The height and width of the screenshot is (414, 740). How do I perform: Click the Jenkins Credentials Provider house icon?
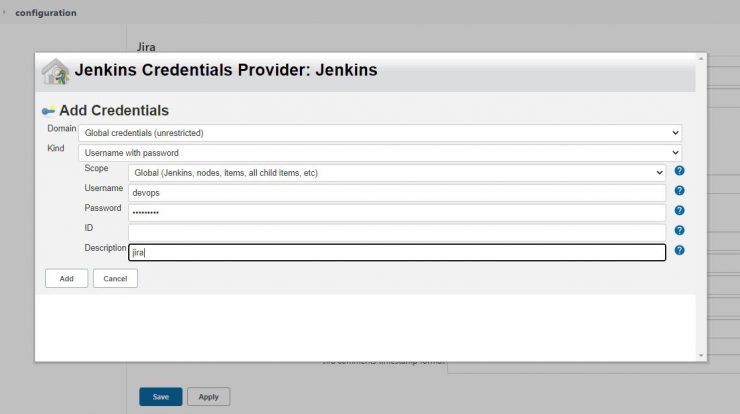coord(55,72)
